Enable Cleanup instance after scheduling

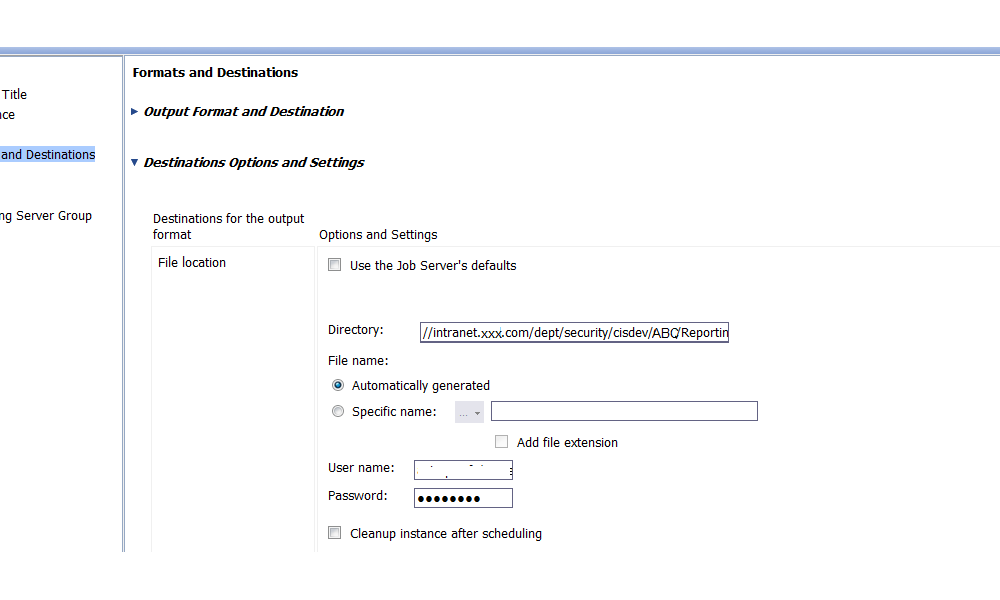334,532
